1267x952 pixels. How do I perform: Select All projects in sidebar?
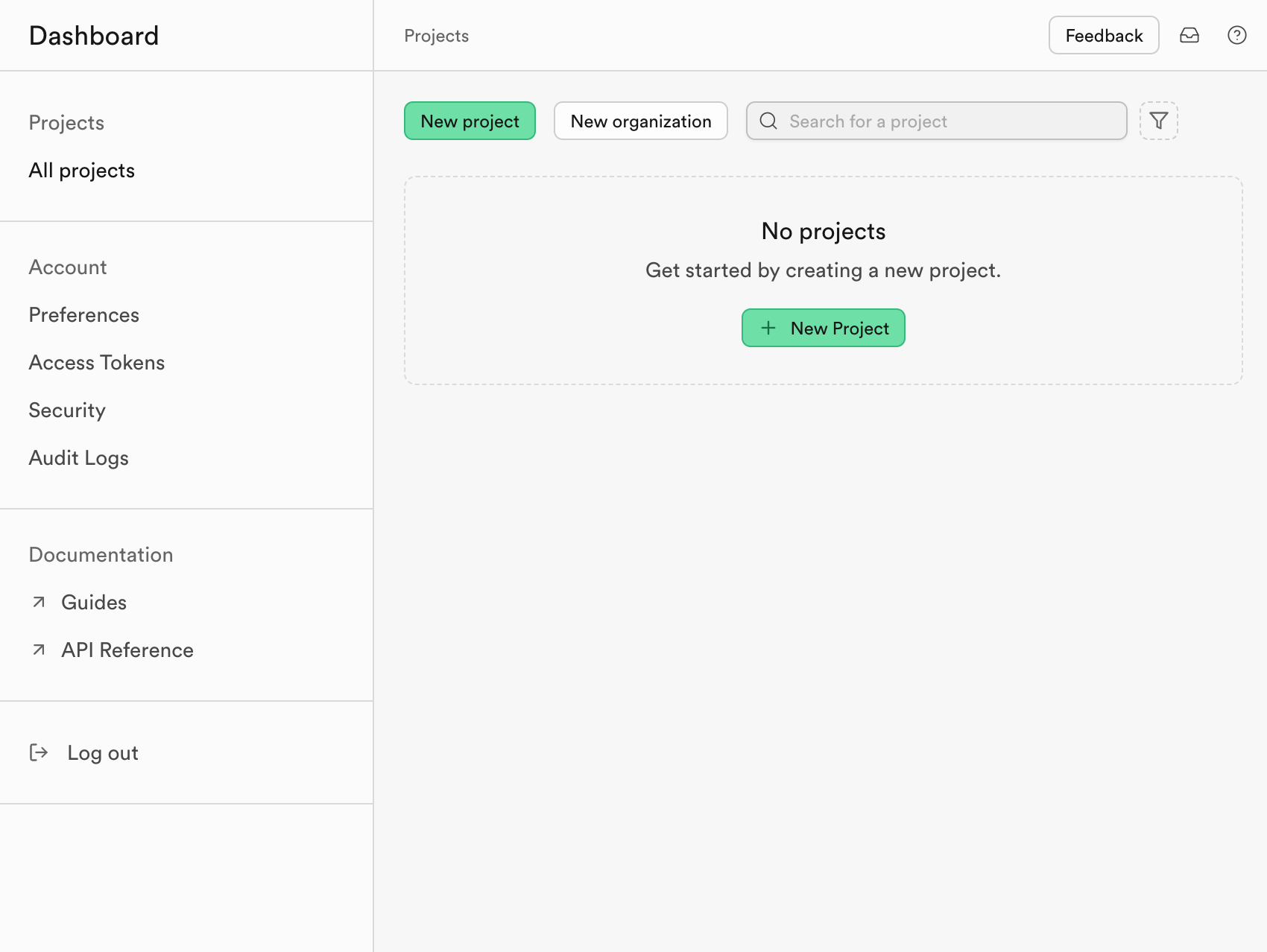click(82, 171)
